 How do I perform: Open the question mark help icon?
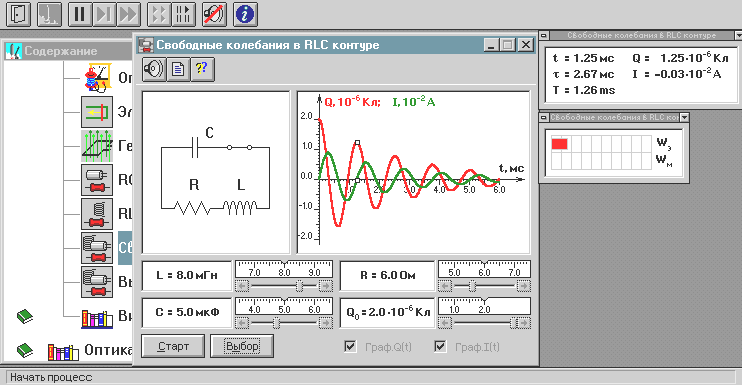coord(203,69)
